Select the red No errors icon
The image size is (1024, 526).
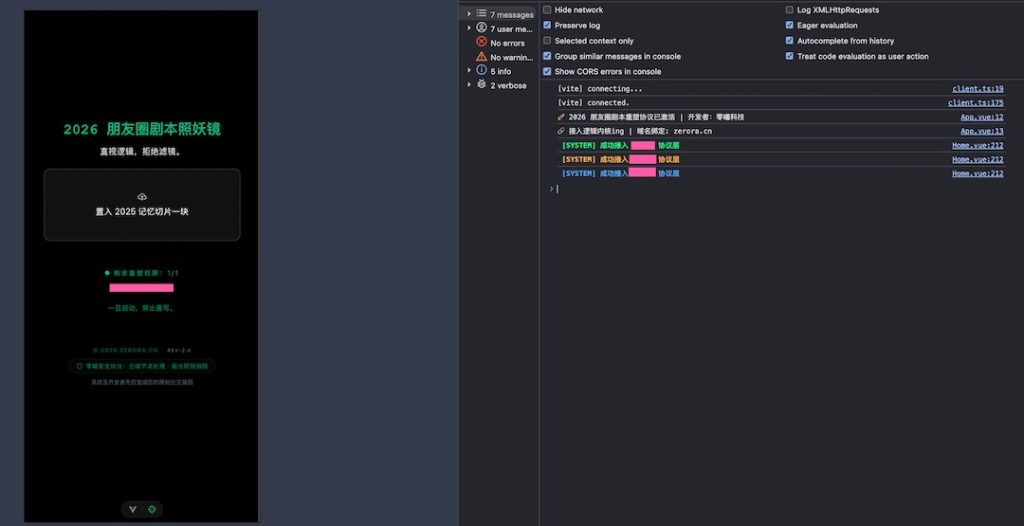[481, 43]
